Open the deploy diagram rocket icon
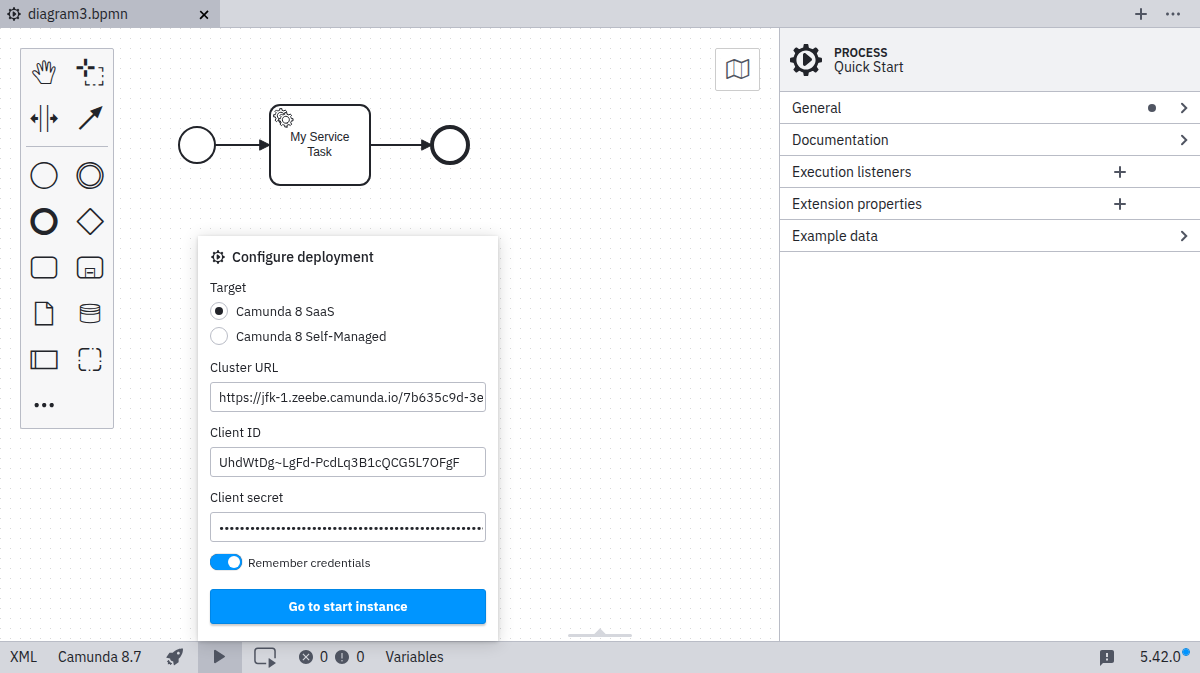1200x673 pixels. (x=174, y=657)
